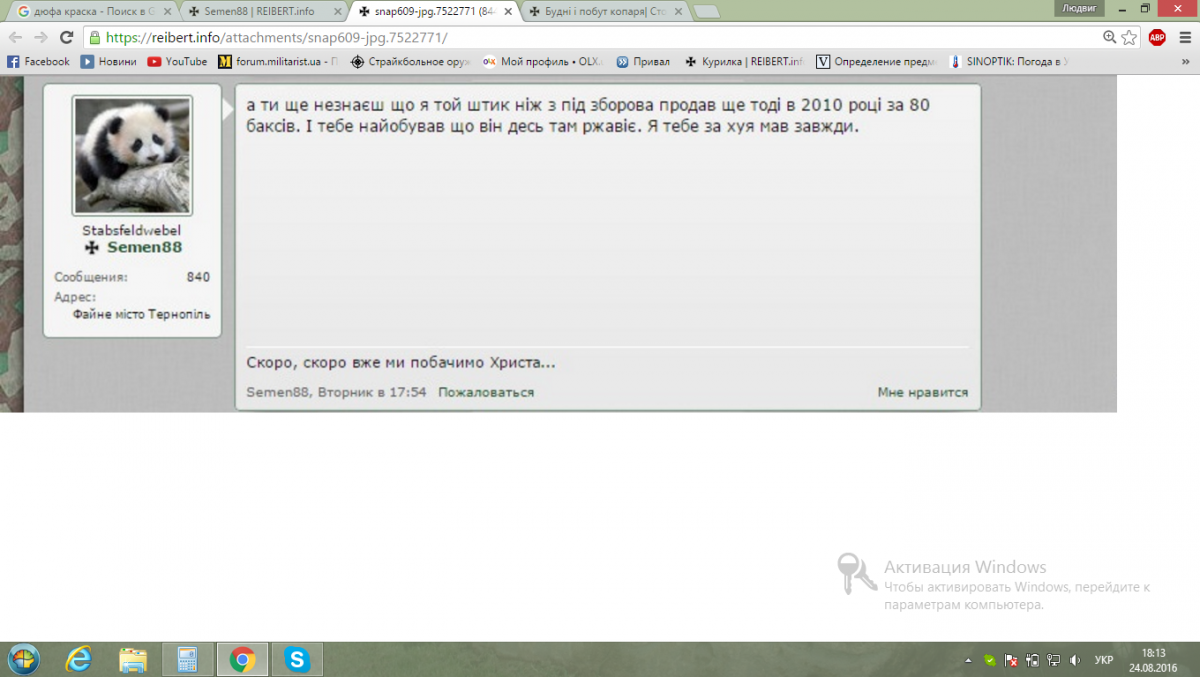Click the Semen88 username under the avatar
The image size is (1200, 677).
[x=144, y=247]
